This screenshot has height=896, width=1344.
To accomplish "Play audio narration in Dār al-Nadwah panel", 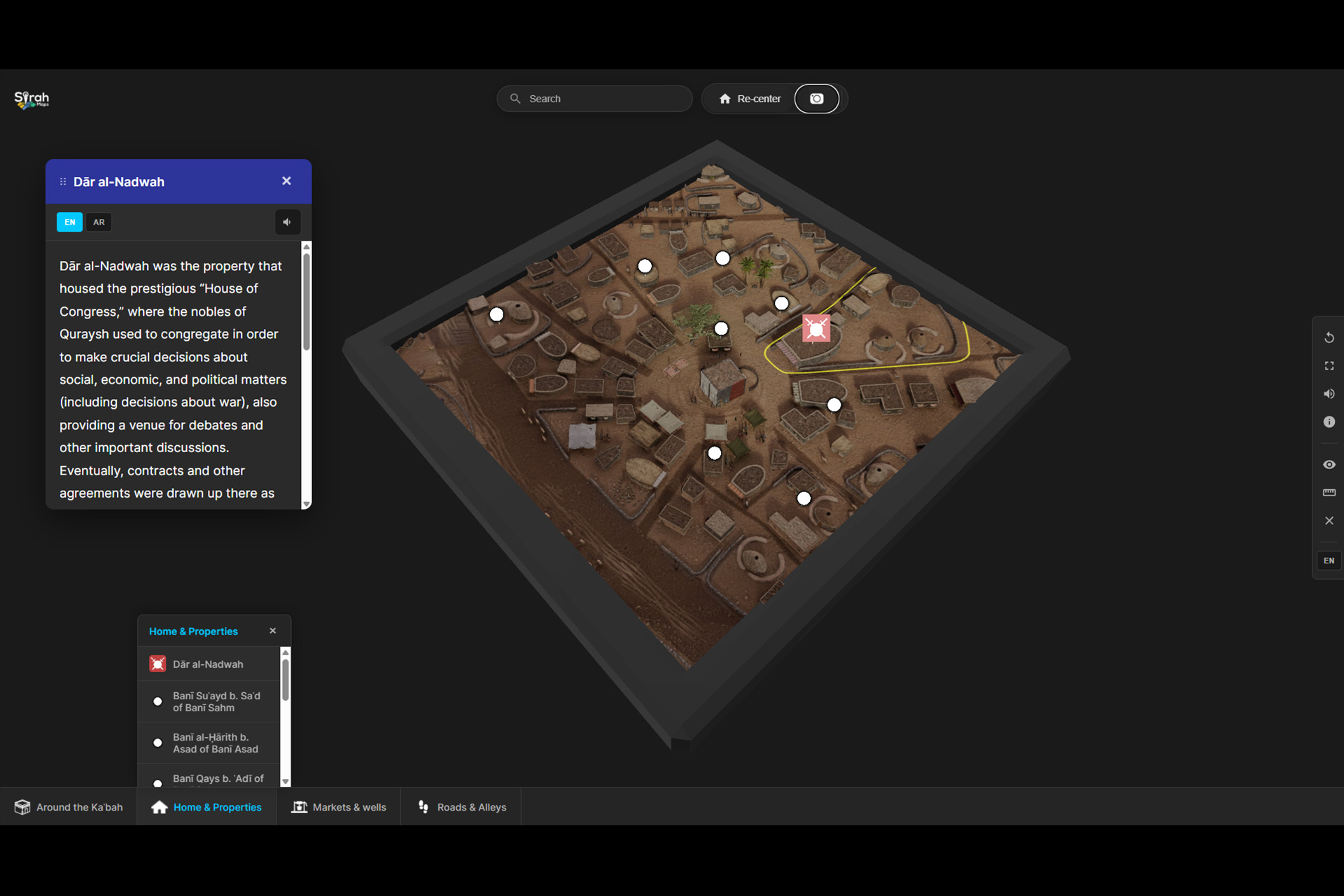I will [x=287, y=222].
